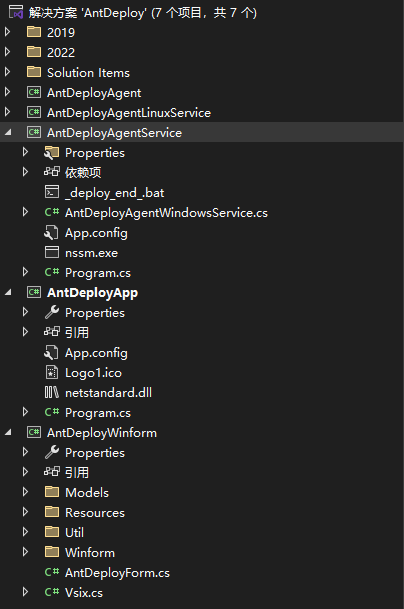Click the AntDeployAgentLinuxService project icon
This screenshot has width=404, height=609.
click(34, 112)
